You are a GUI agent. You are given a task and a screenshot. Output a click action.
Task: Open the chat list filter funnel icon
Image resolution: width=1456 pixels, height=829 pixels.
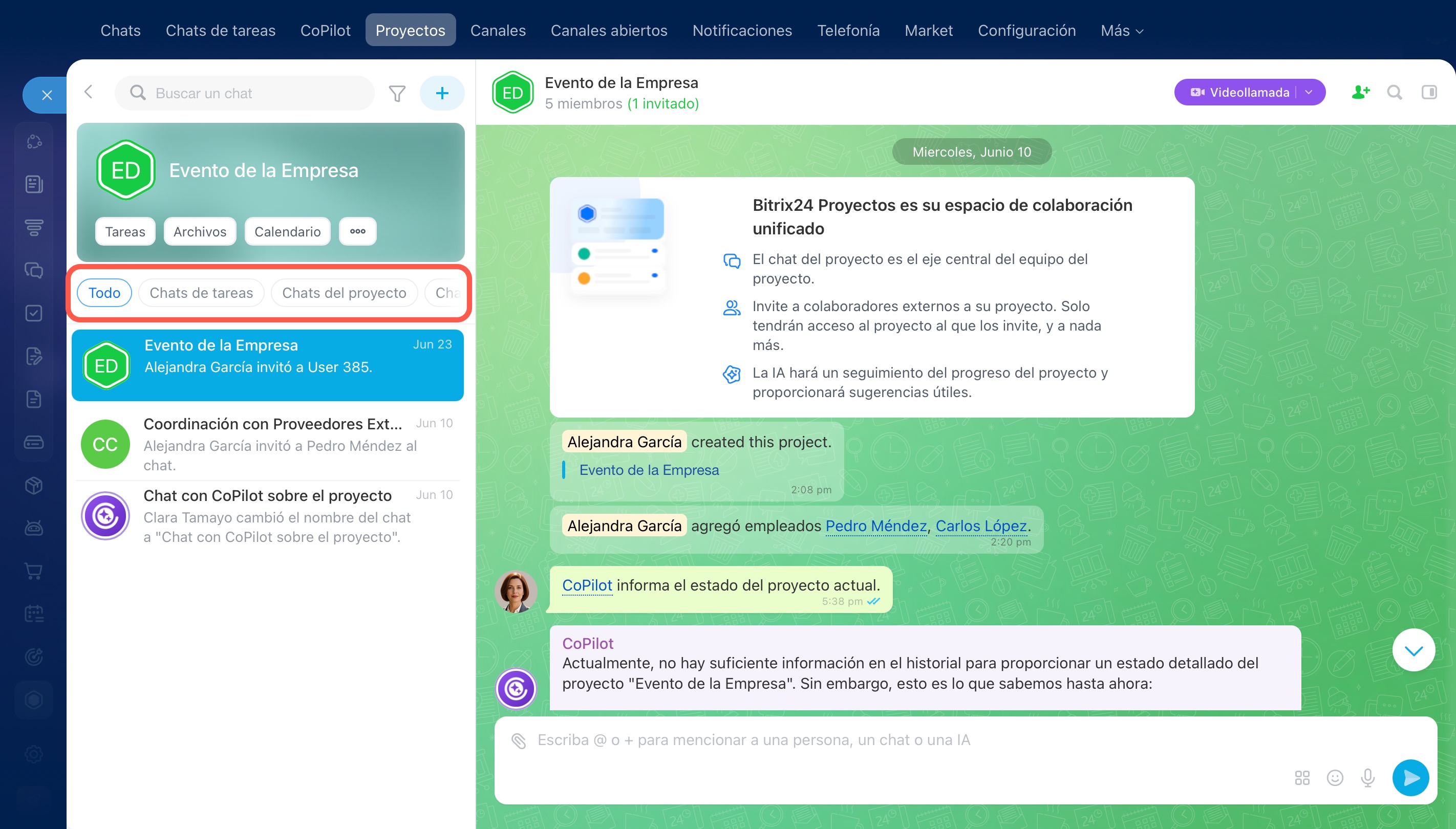pos(397,93)
